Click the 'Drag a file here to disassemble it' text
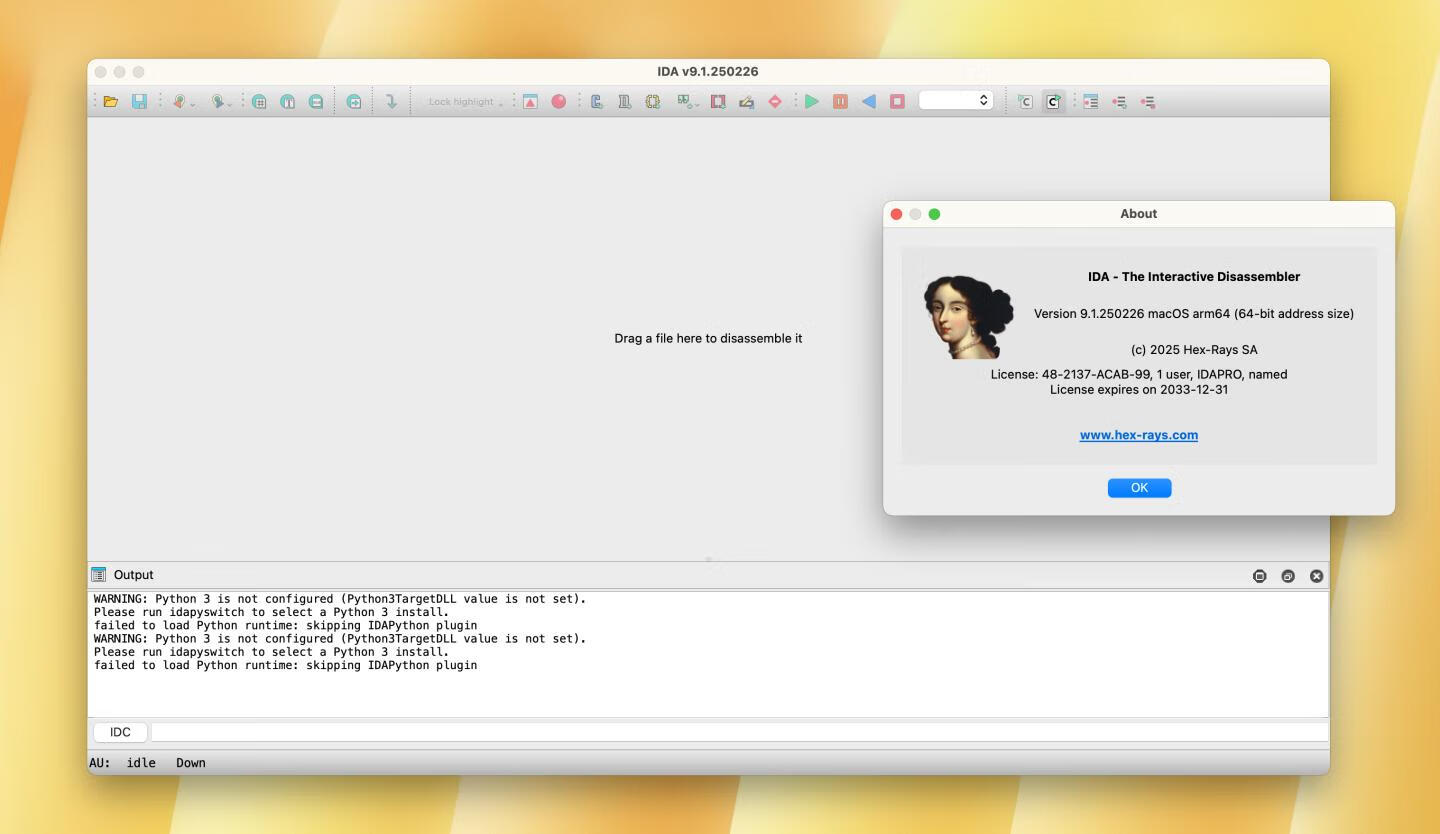 coord(708,338)
